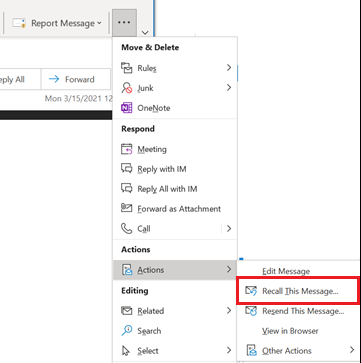The width and height of the screenshot is (361, 363).
Task: Click the Actions menu item icon
Action: click(127, 270)
